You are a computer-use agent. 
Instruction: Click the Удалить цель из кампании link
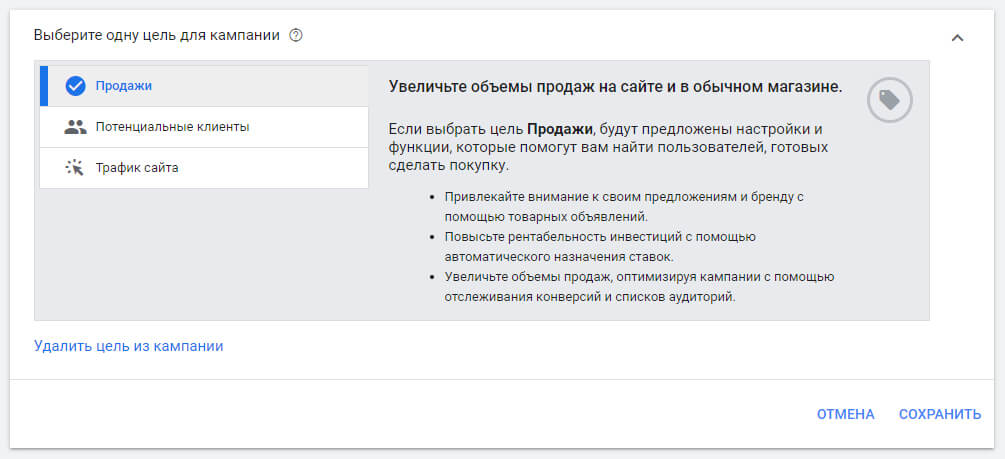[128, 346]
